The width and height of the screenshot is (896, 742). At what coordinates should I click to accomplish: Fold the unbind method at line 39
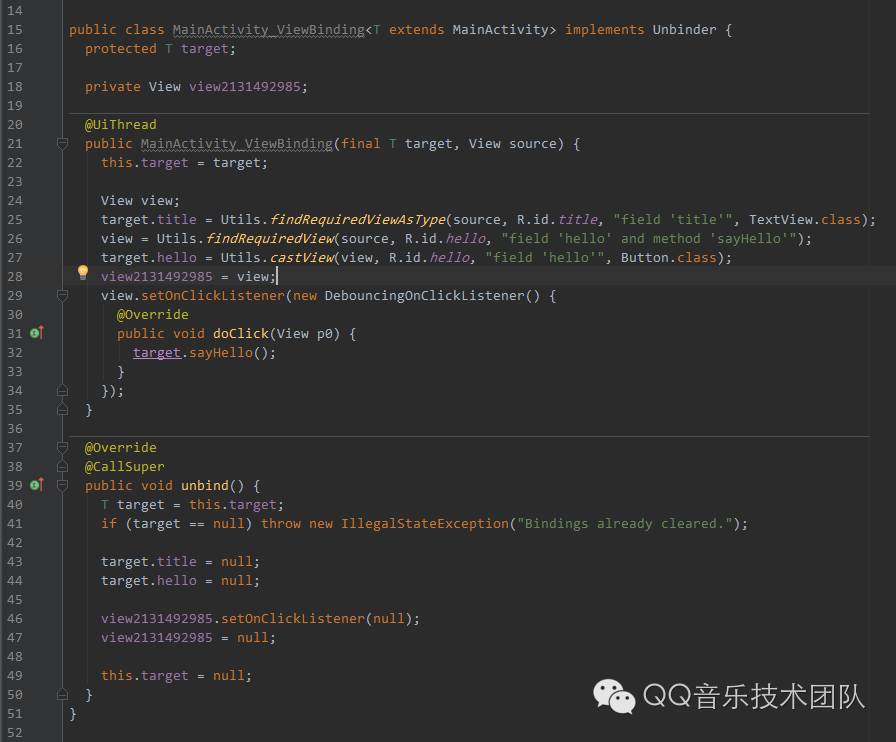tap(62, 485)
